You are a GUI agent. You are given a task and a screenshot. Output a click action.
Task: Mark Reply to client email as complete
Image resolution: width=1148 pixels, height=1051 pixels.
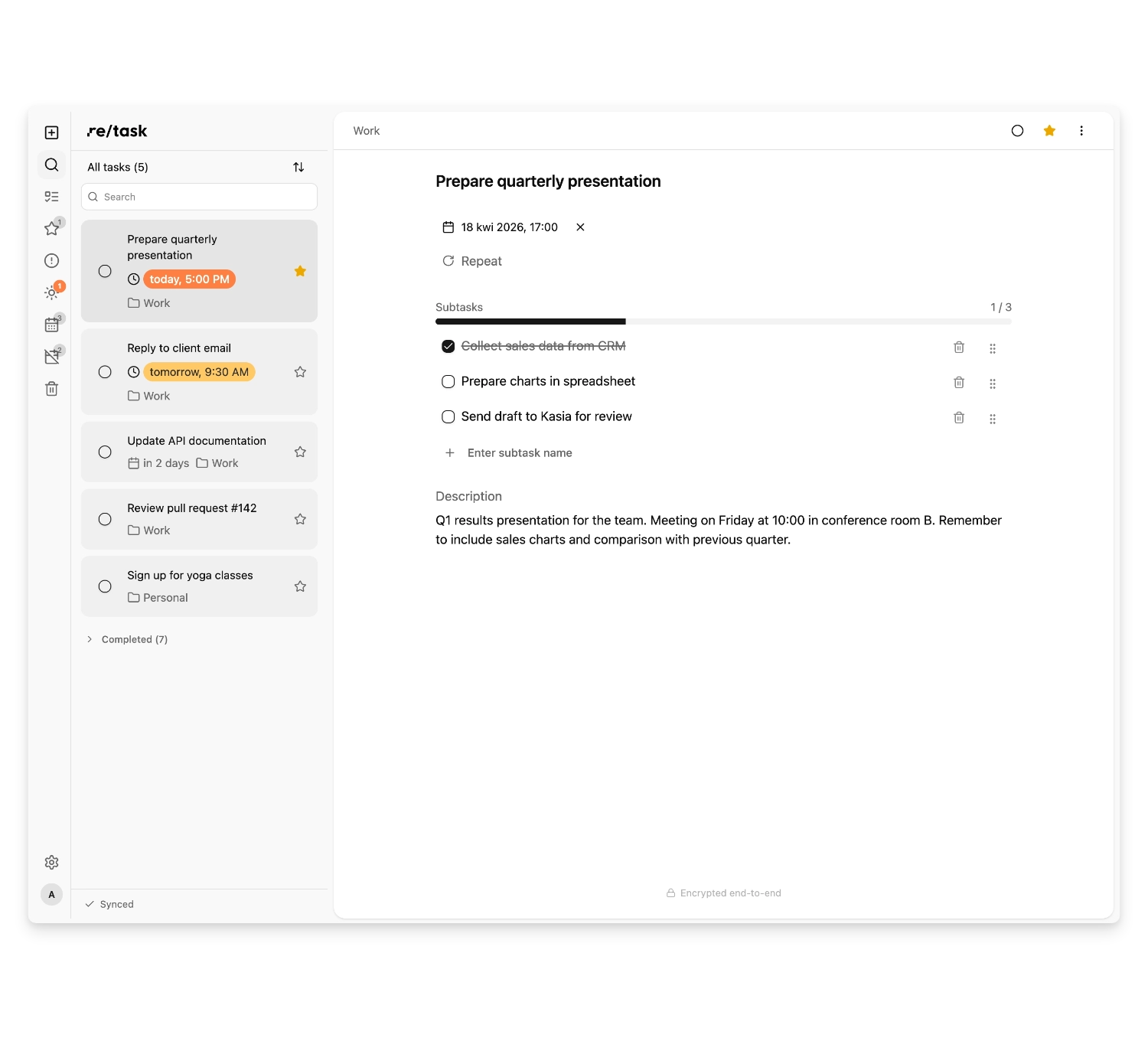click(105, 372)
